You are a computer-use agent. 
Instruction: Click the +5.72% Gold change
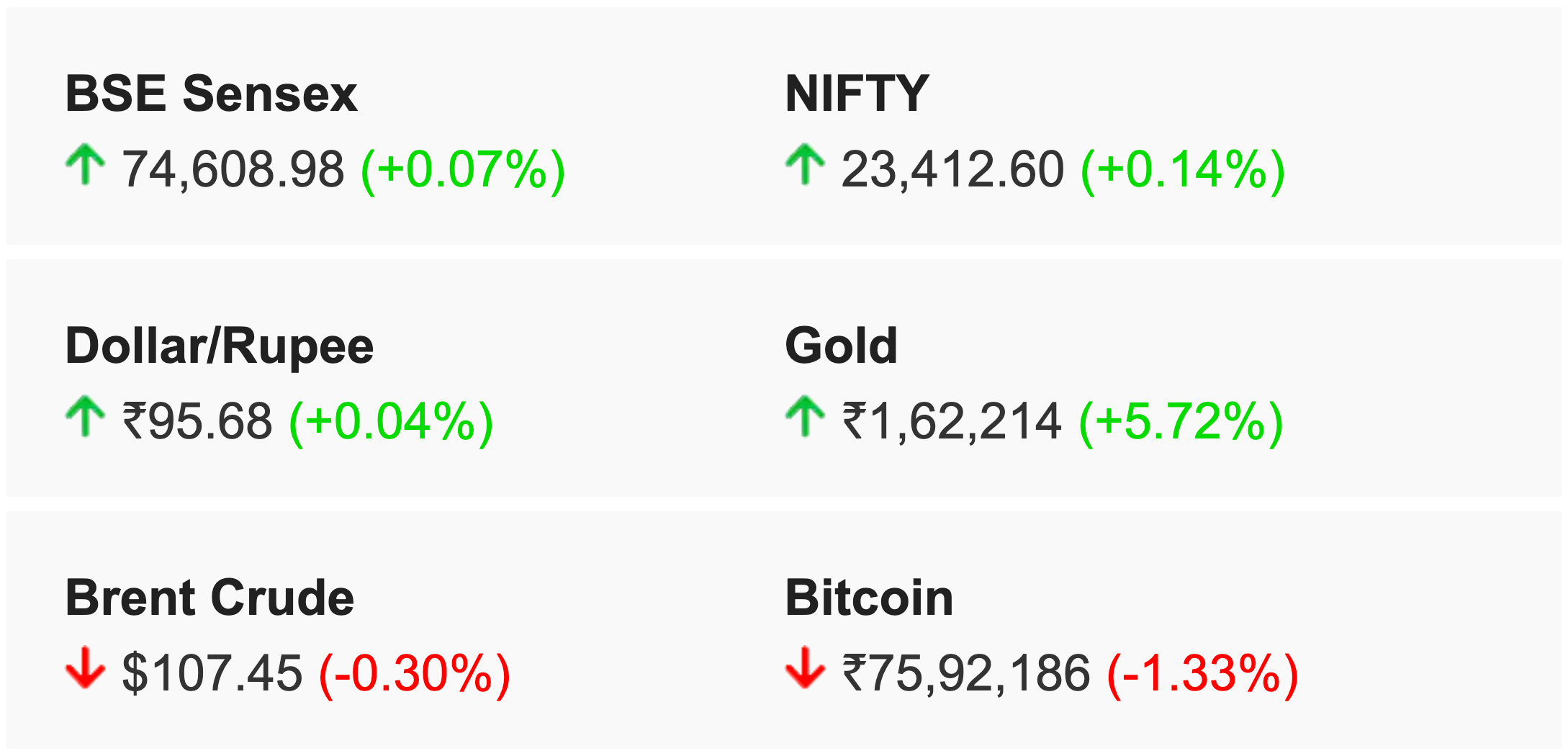click(1181, 422)
